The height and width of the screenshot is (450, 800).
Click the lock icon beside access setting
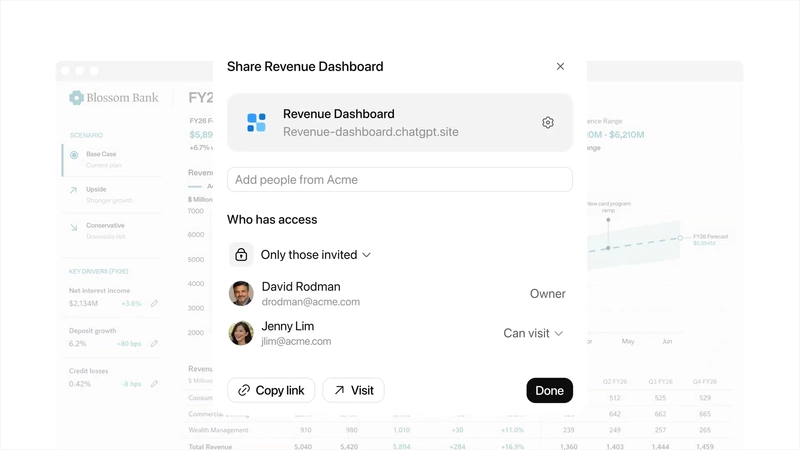241,255
